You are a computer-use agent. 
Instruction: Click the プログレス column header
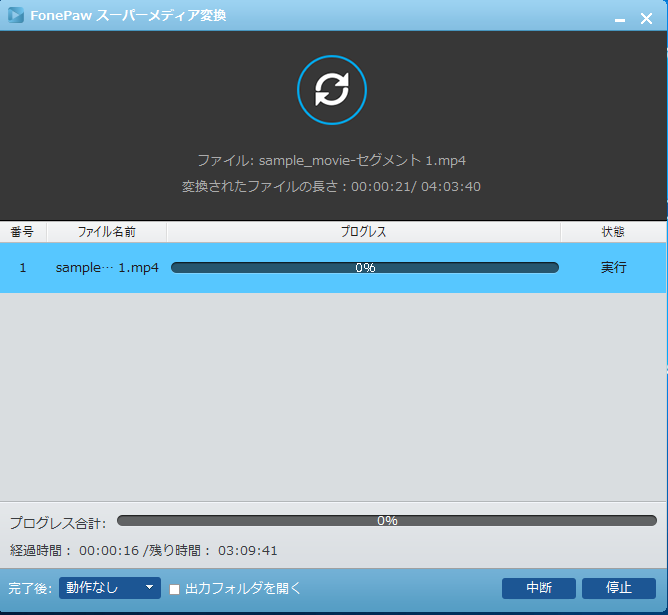pos(363,232)
